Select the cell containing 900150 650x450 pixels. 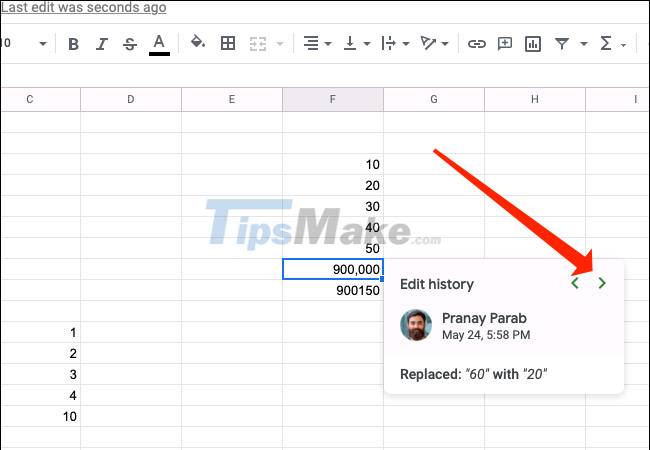click(333, 290)
